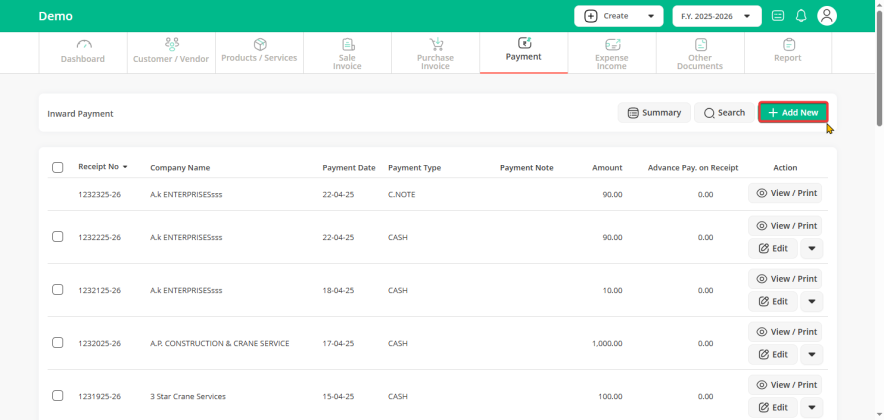884x420 pixels.
Task: Open Purchase Invoice cart icon
Action: click(436, 45)
